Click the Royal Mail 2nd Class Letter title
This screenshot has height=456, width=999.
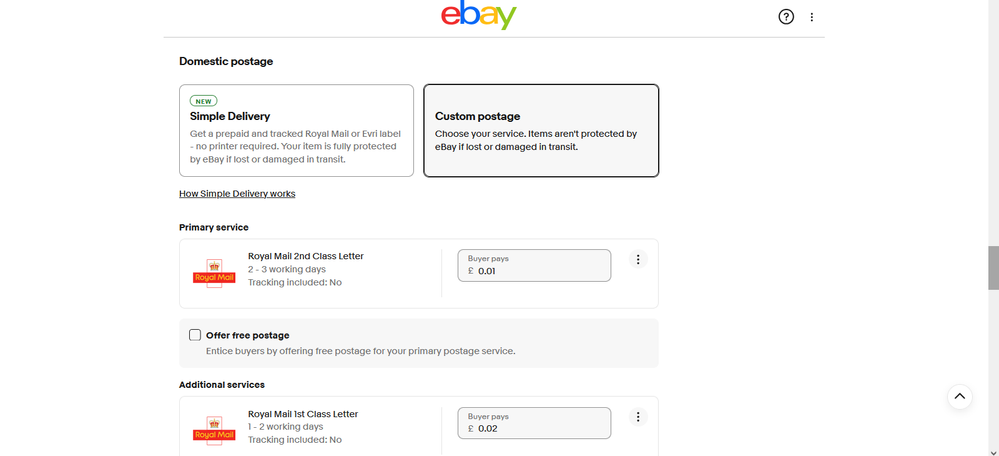[306, 256]
